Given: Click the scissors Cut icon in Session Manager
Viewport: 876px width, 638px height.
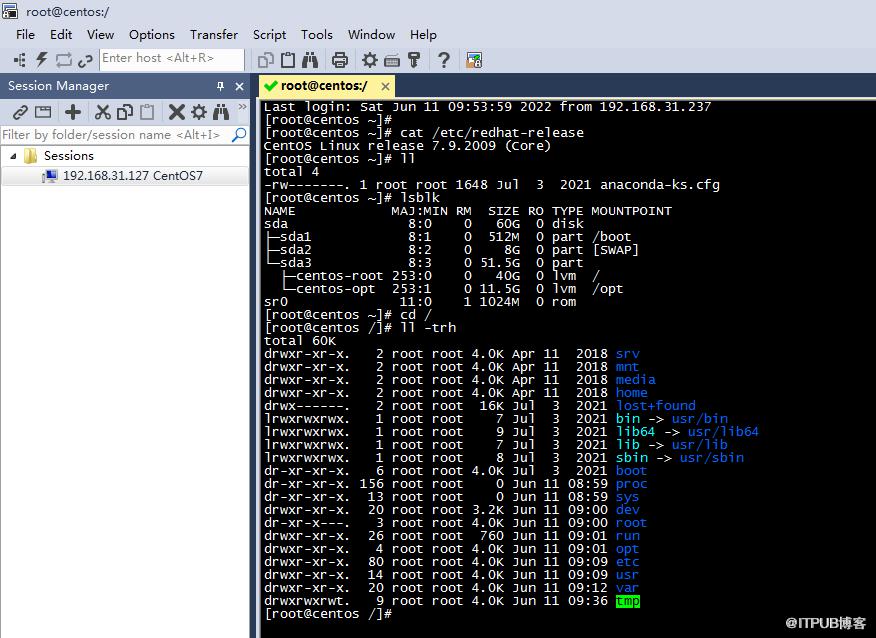Looking at the screenshot, I should (x=102, y=112).
